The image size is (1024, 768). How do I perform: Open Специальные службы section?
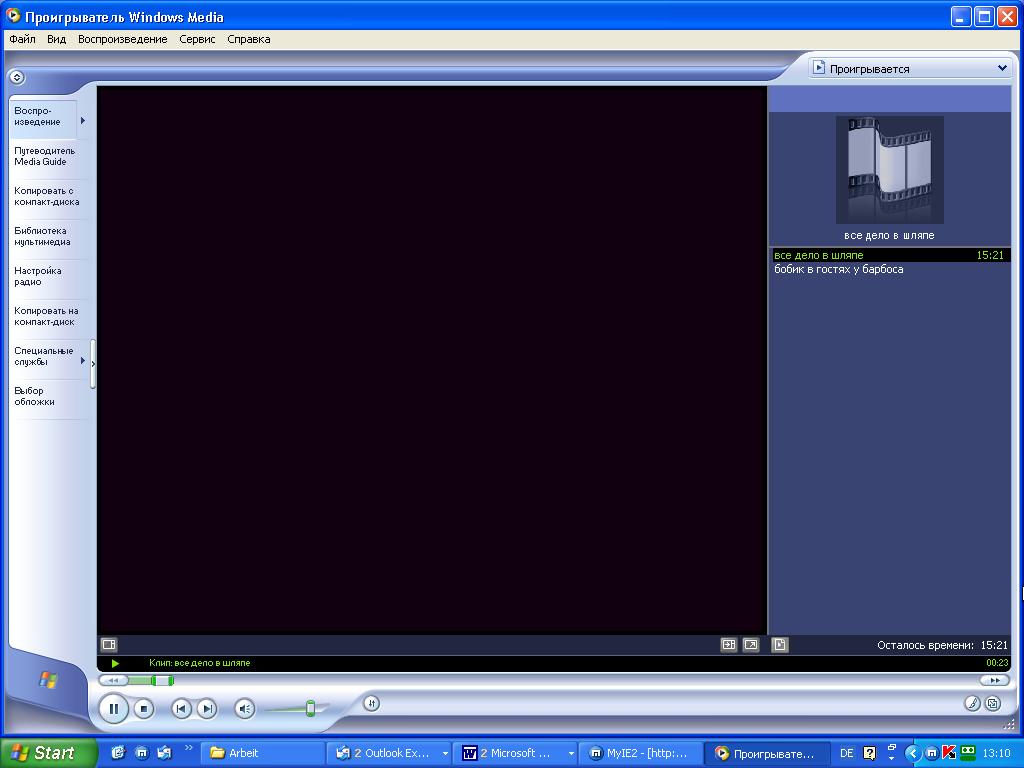(43, 356)
